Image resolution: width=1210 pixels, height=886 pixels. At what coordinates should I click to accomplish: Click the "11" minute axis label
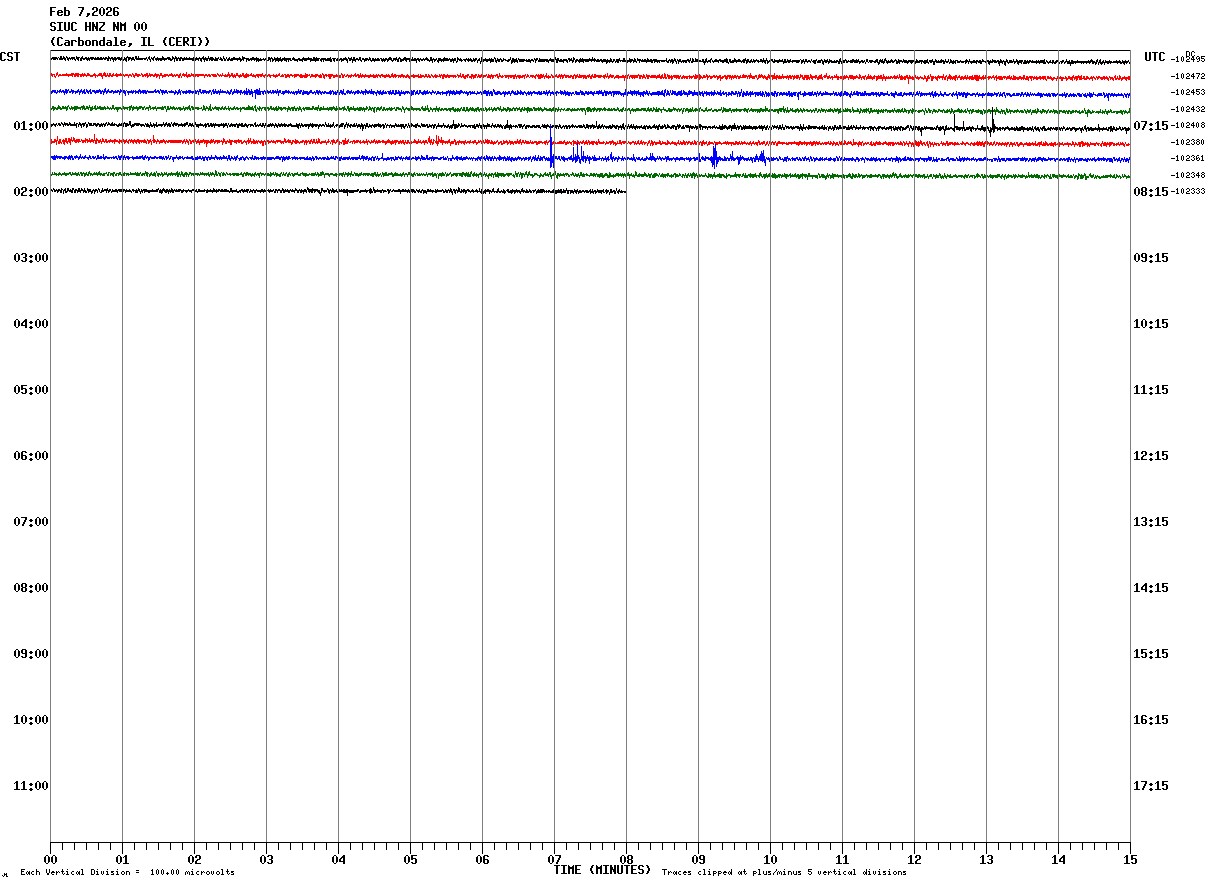pyautogui.click(x=842, y=859)
